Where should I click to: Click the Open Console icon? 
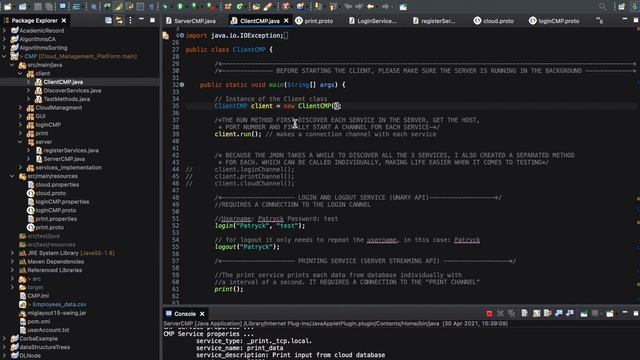click(610, 313)
